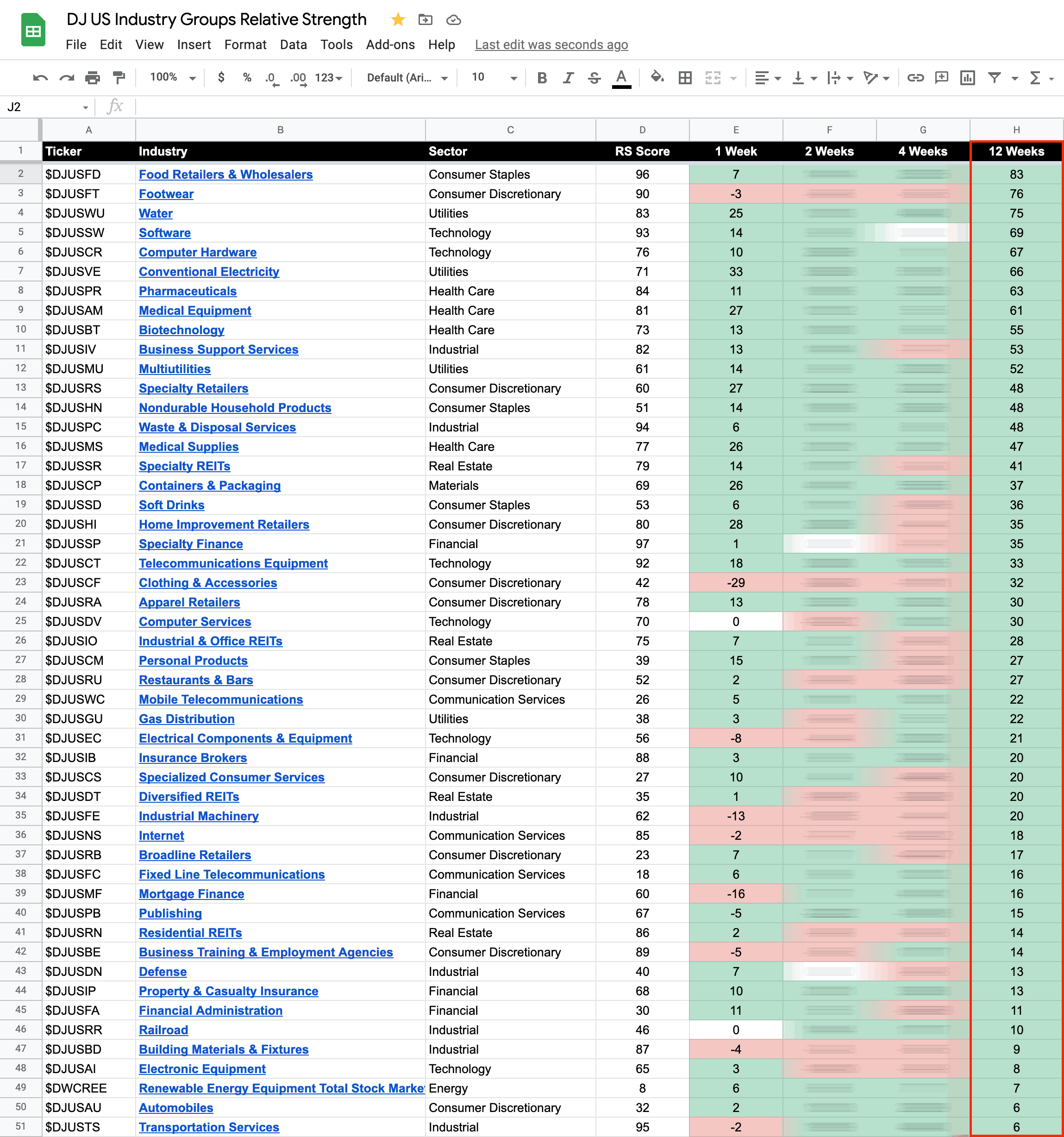Click the merge cells icon

coord(713,78)
